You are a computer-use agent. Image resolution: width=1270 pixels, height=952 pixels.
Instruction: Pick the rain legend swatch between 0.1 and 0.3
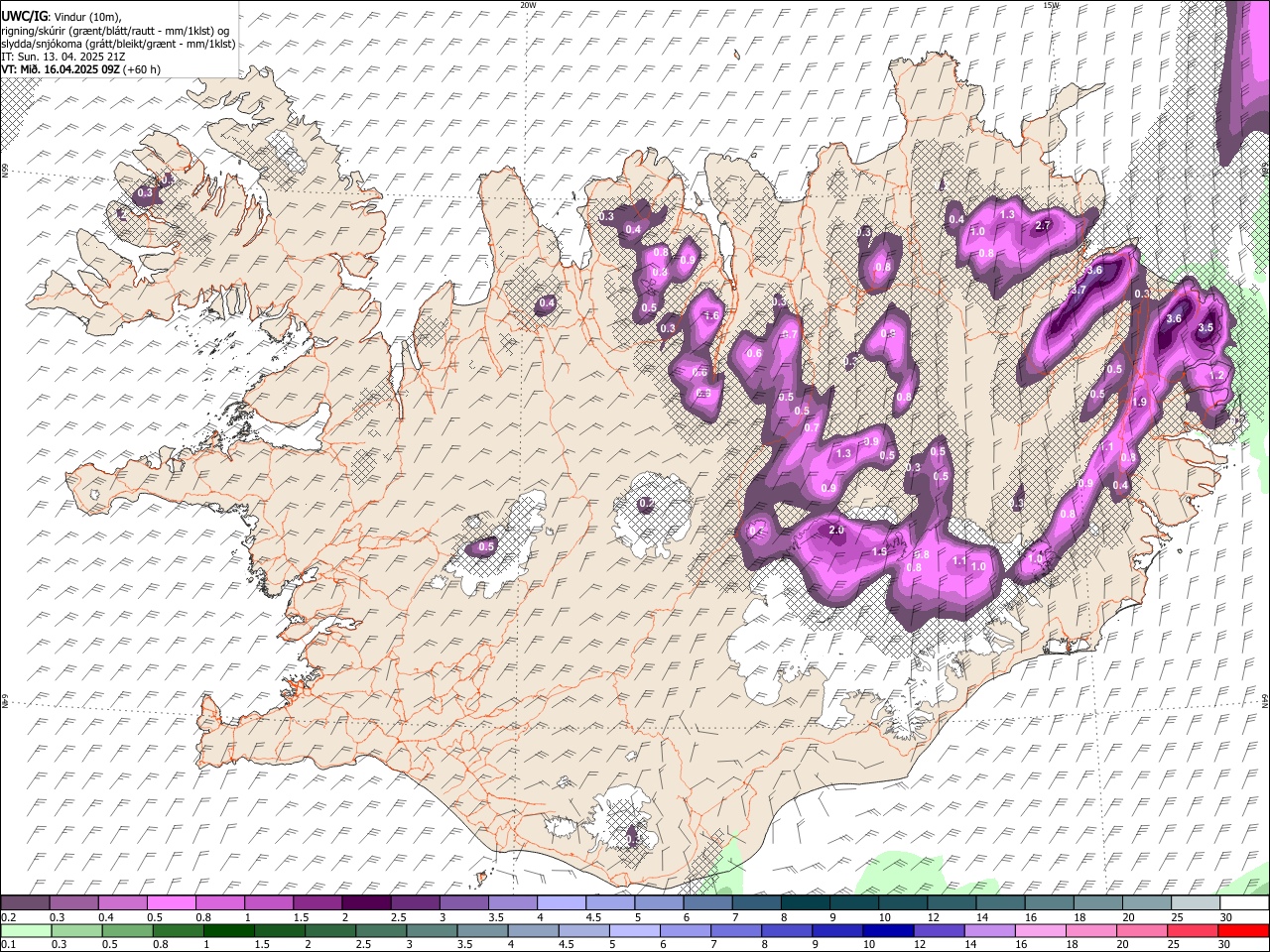point(26,931)
